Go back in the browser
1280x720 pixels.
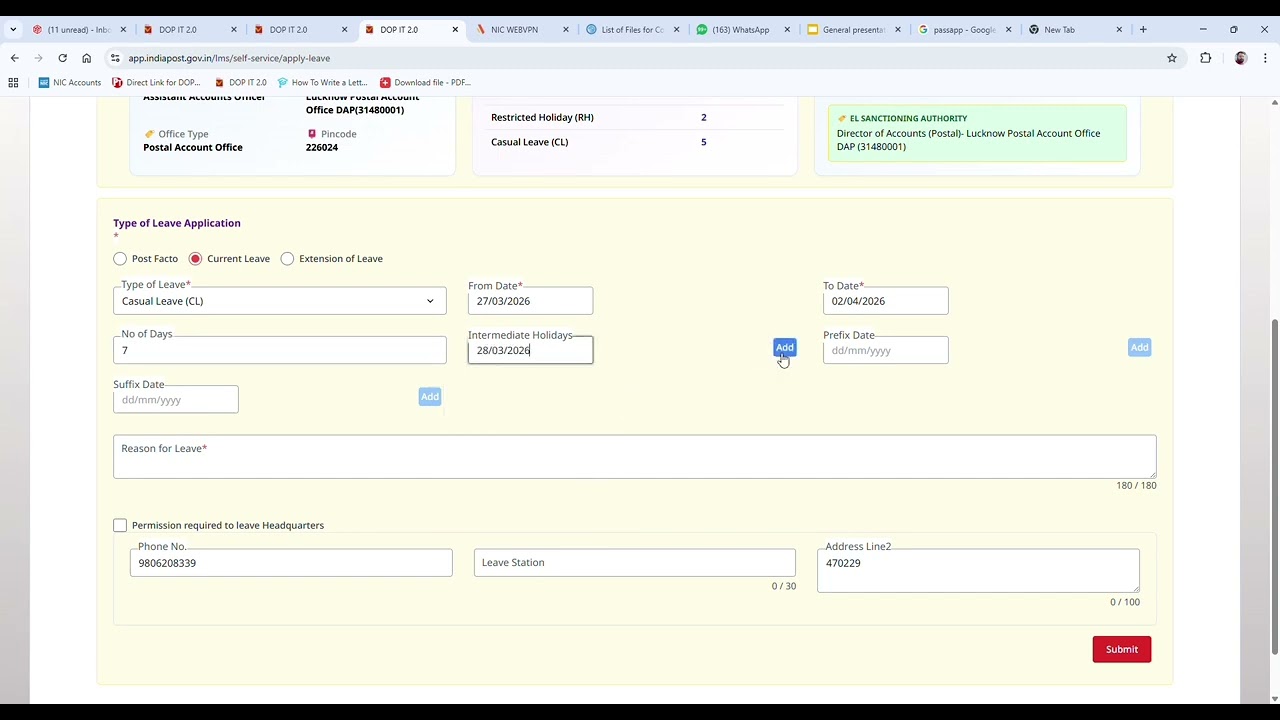[x=14, y=58]
